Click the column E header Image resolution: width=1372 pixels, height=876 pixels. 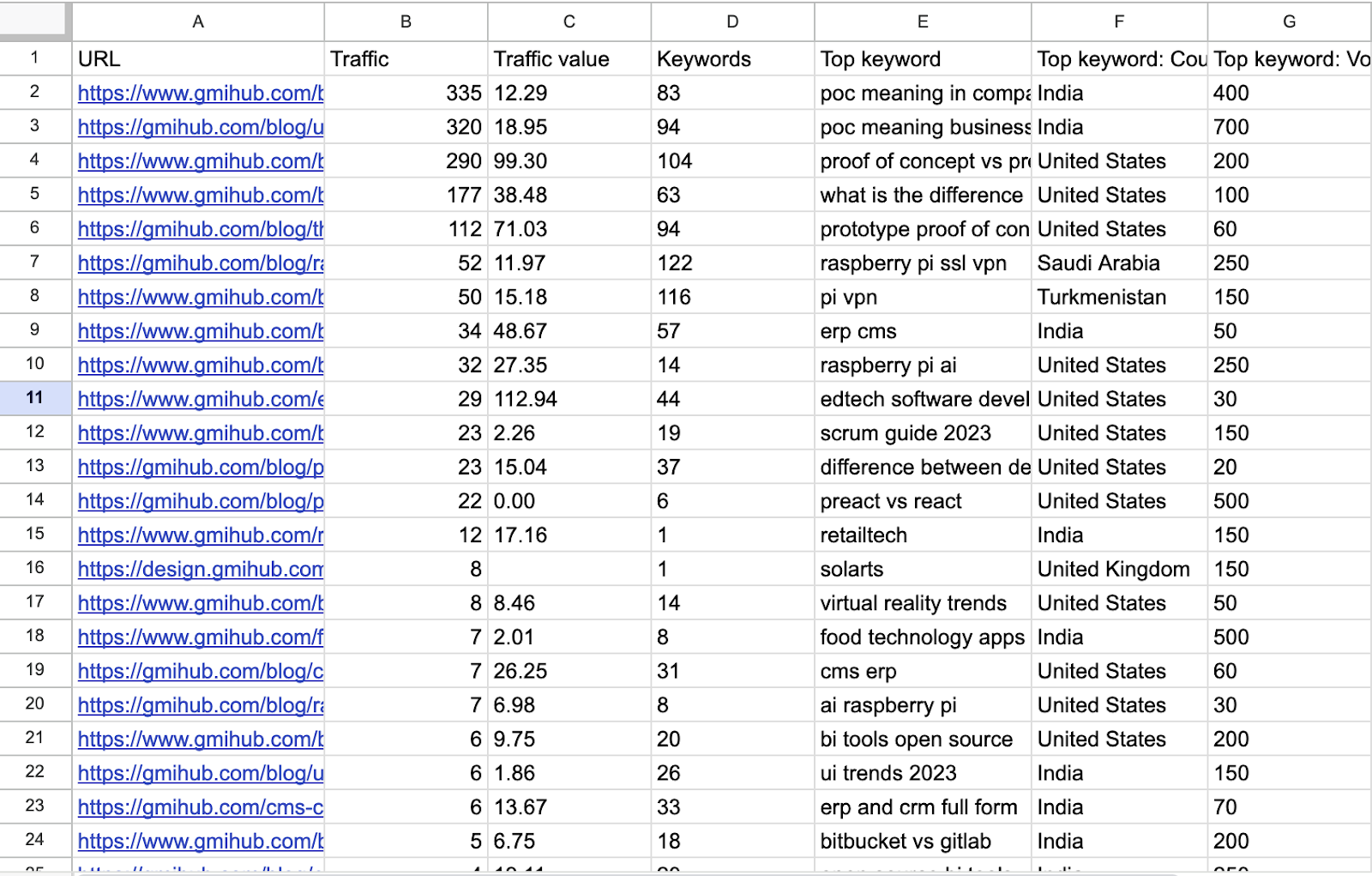[x=923, y=21]
